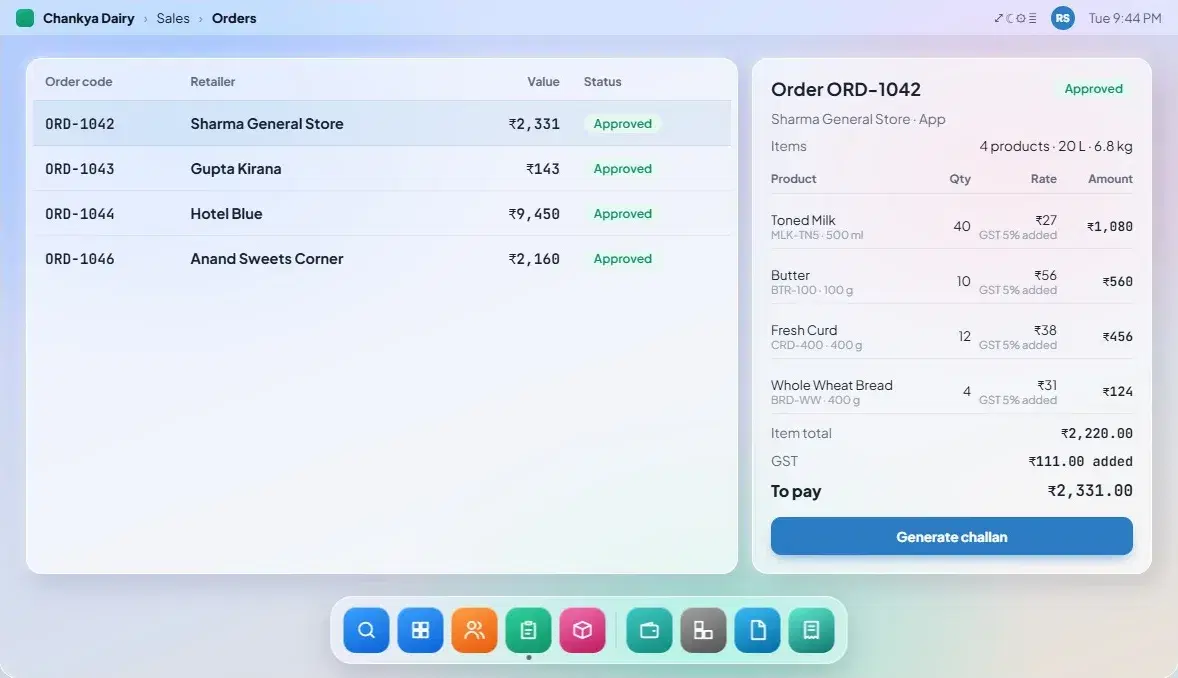This screenshot has width=1178, height=678.
Task: Select order row ORD-1044
Action: click(382, 213)
